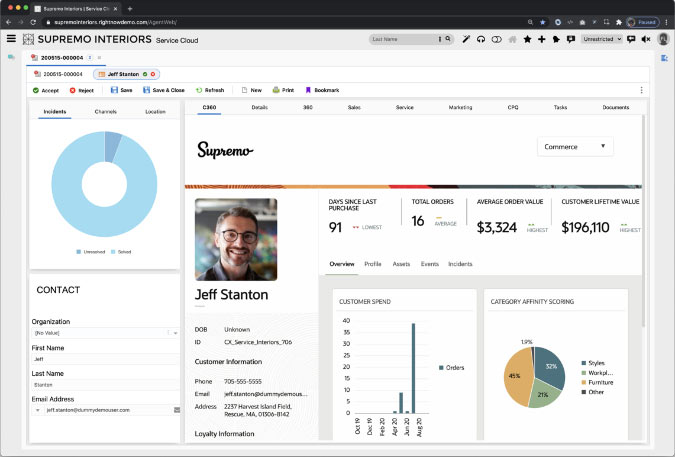Click the star favorites icon
This screenshot has height=457, width=675.
tap(527, 39)
